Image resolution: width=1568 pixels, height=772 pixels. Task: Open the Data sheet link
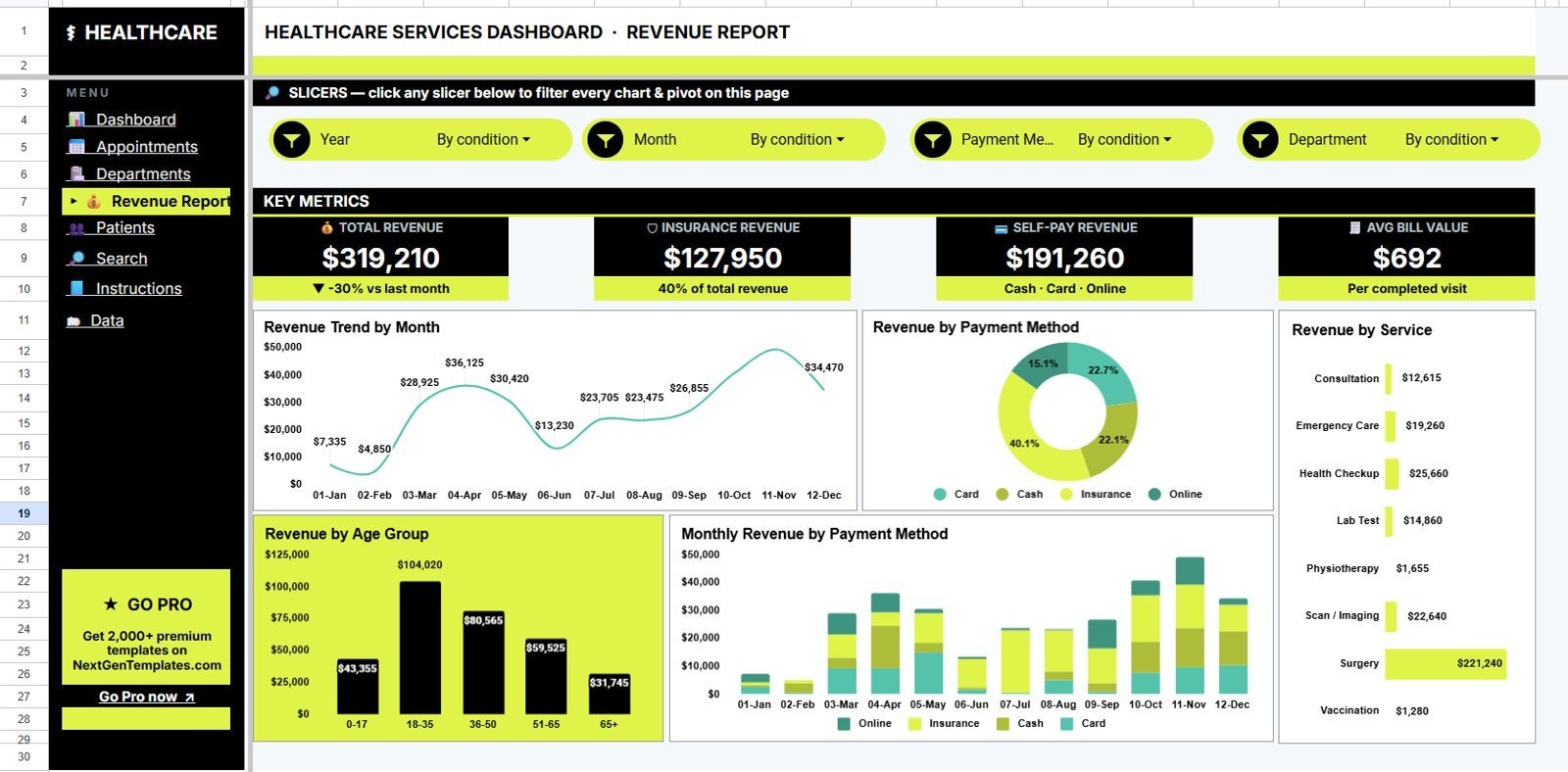[x=107, y=320]
